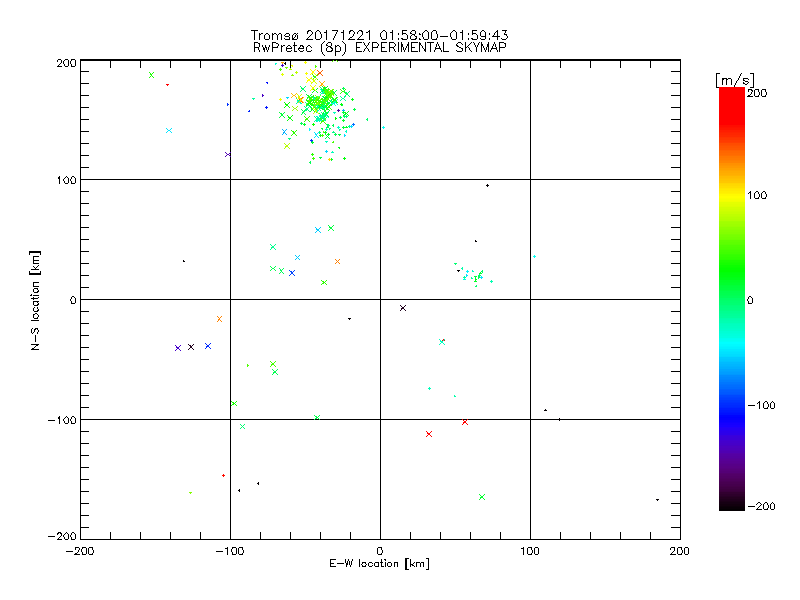Screen dimensions: 800x600
Task: Click the colorbar 0 m/s tick label
Action: [750, 300]
